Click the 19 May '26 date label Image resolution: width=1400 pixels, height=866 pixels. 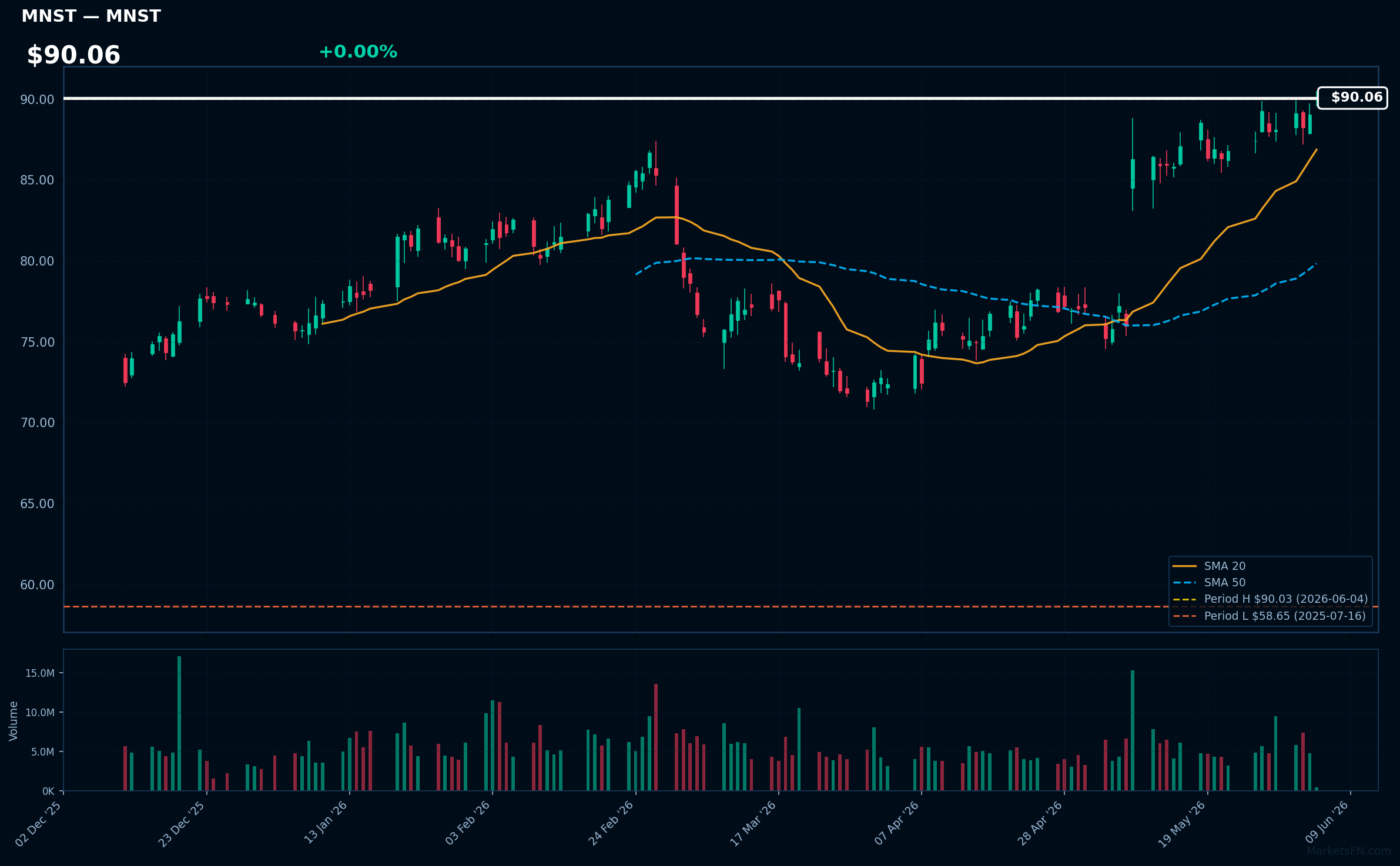1182,824
